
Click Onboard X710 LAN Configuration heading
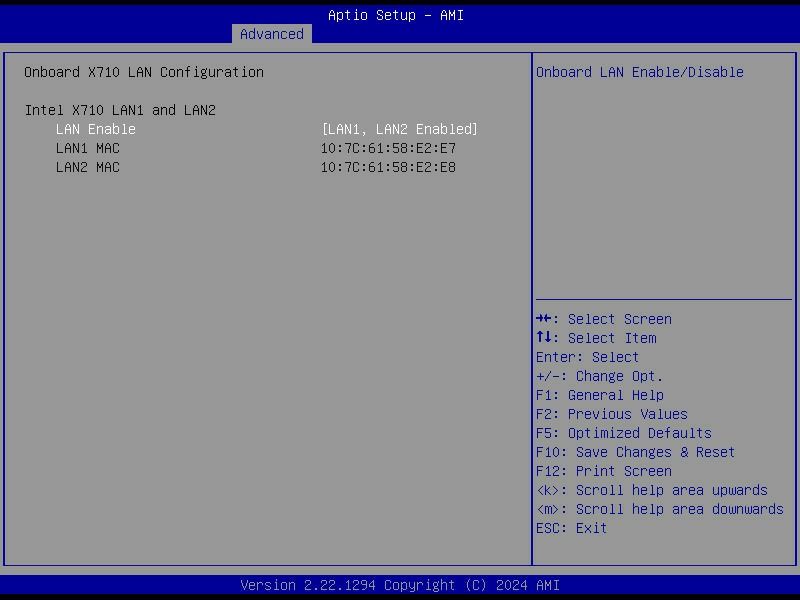click(144, 72)
